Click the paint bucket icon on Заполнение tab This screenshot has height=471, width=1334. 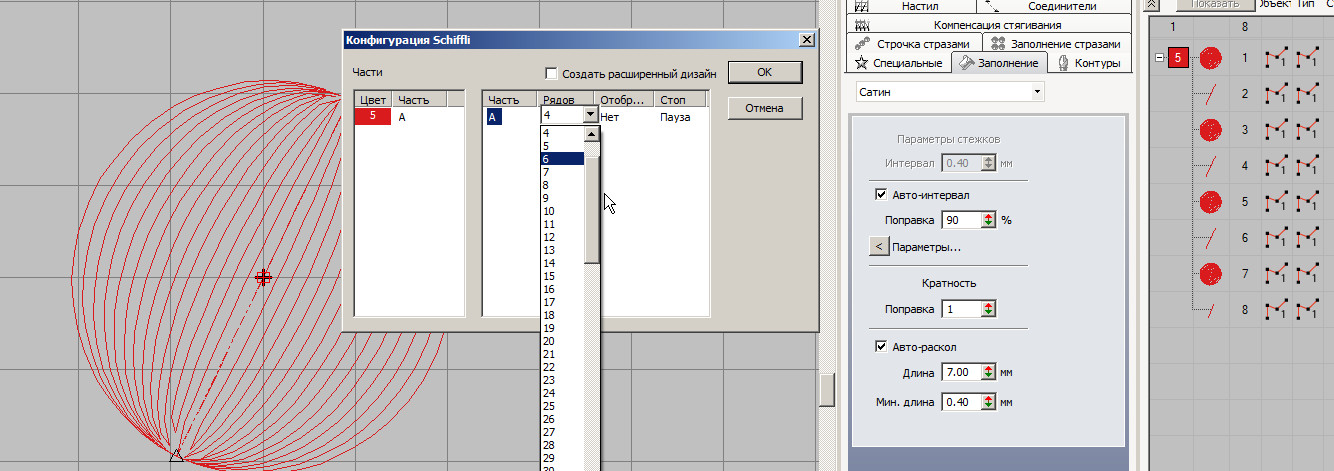966,63
